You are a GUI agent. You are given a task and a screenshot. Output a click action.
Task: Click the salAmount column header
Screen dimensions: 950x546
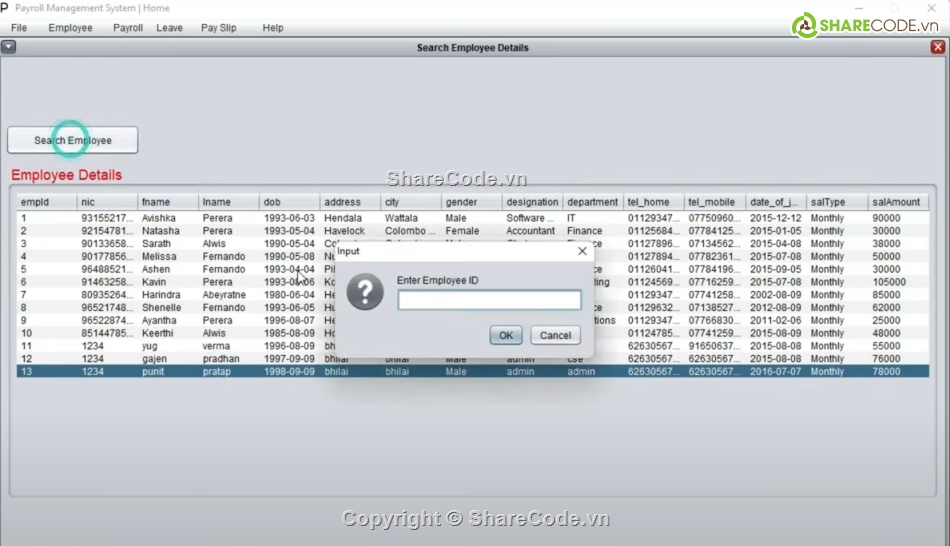click(x=895, y=202)
